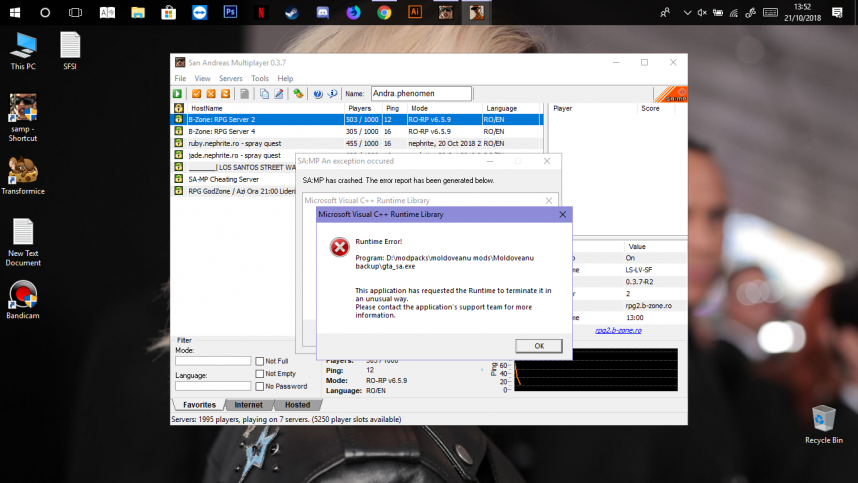Viewport: 858px width, 483px height.
Task: Click the blue Help question mark icon
Action: point(318,94)
